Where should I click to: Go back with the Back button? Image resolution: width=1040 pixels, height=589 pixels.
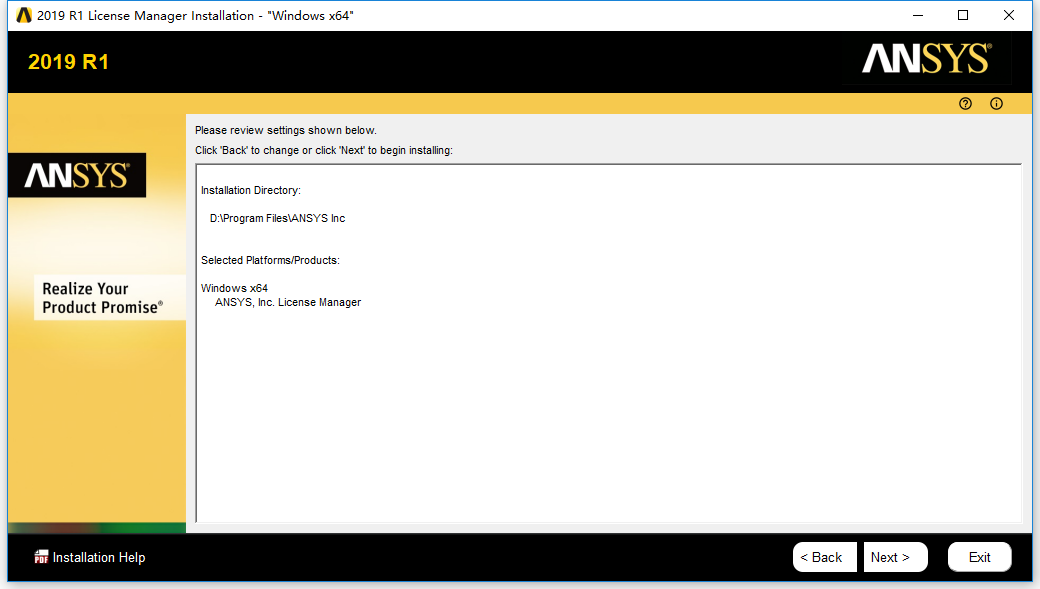pos(824,557)
